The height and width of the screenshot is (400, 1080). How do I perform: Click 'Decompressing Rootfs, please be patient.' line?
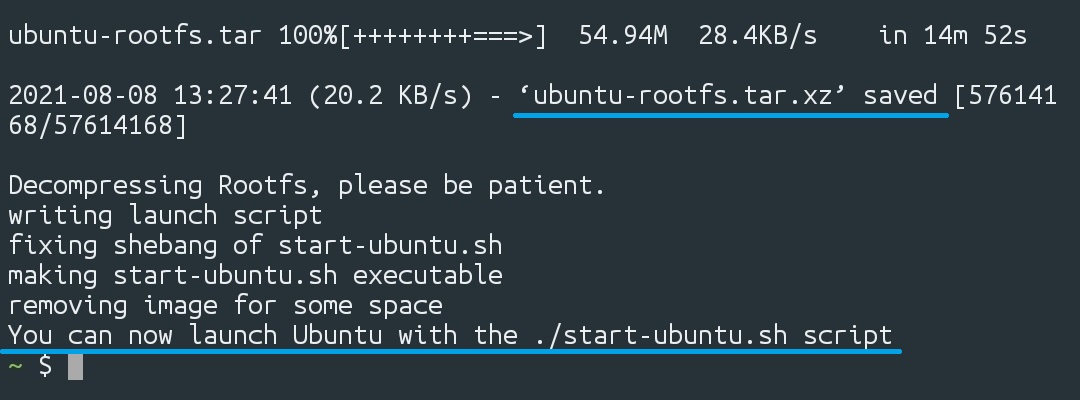307,186
